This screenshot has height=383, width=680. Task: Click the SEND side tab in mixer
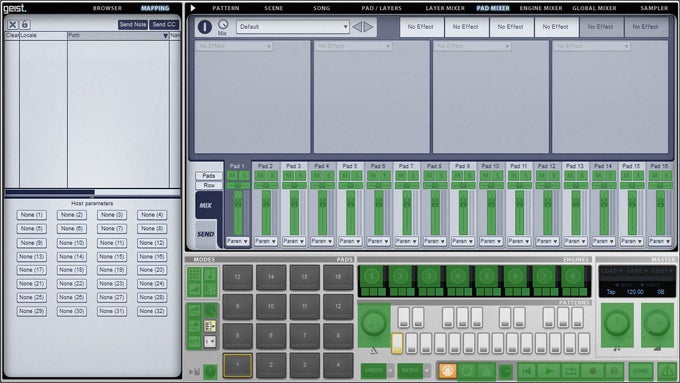pos(206,234)
